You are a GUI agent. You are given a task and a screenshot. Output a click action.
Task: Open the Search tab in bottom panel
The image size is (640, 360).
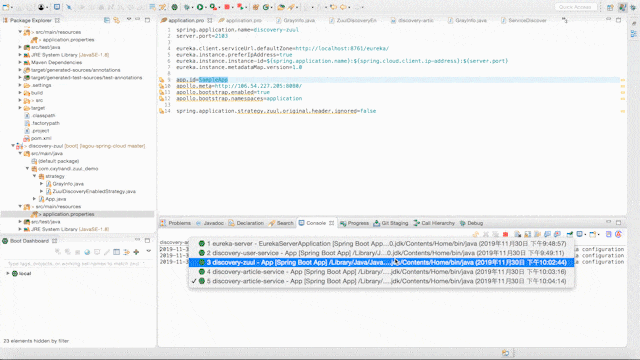(281, 223)
